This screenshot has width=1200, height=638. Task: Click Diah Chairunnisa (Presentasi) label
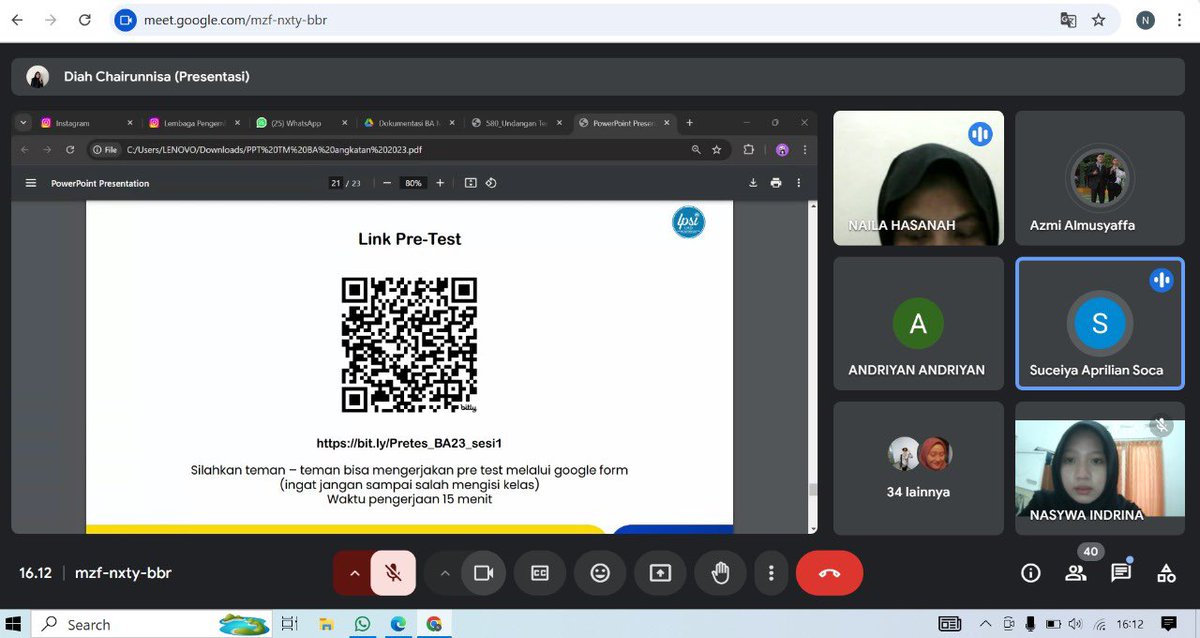156,77
